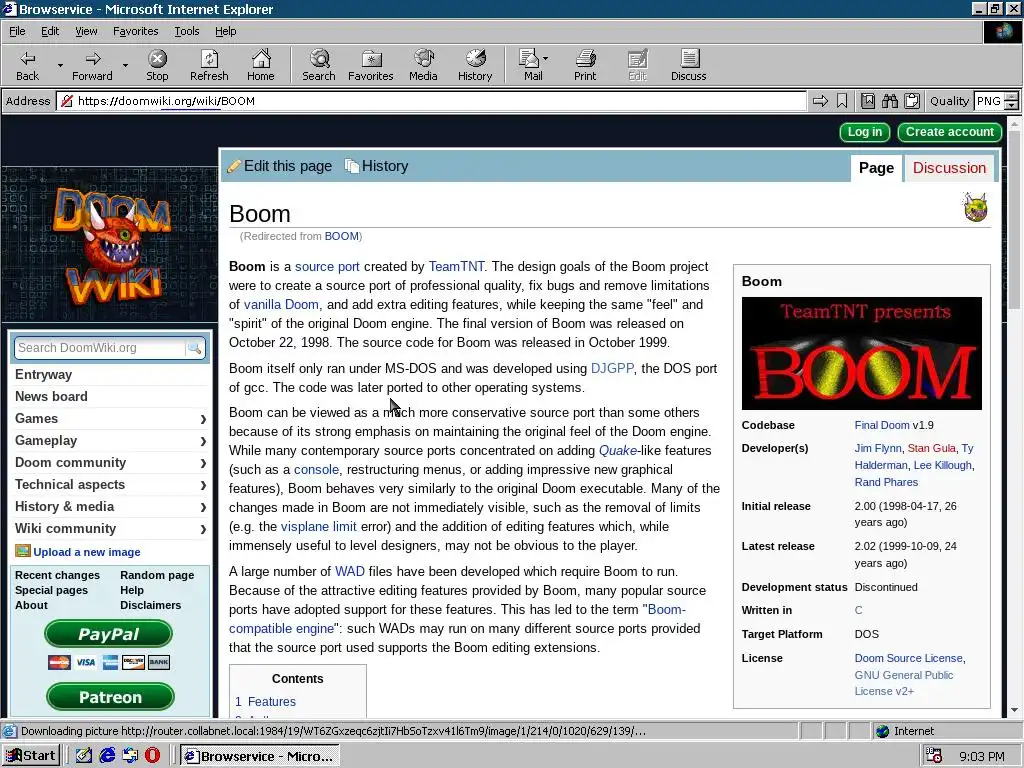Go back with the Back toolbar button
Image resolution: width=1024 pixels, height=768 pixels.
pyautogui.click(x=27, y=65)
